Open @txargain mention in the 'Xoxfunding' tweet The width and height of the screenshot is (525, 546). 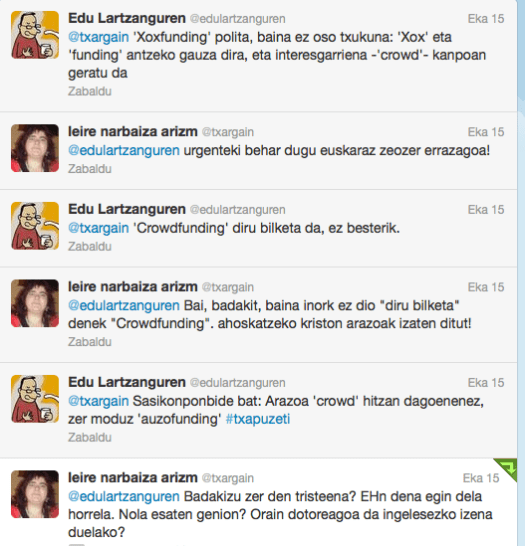coord(99,37)
